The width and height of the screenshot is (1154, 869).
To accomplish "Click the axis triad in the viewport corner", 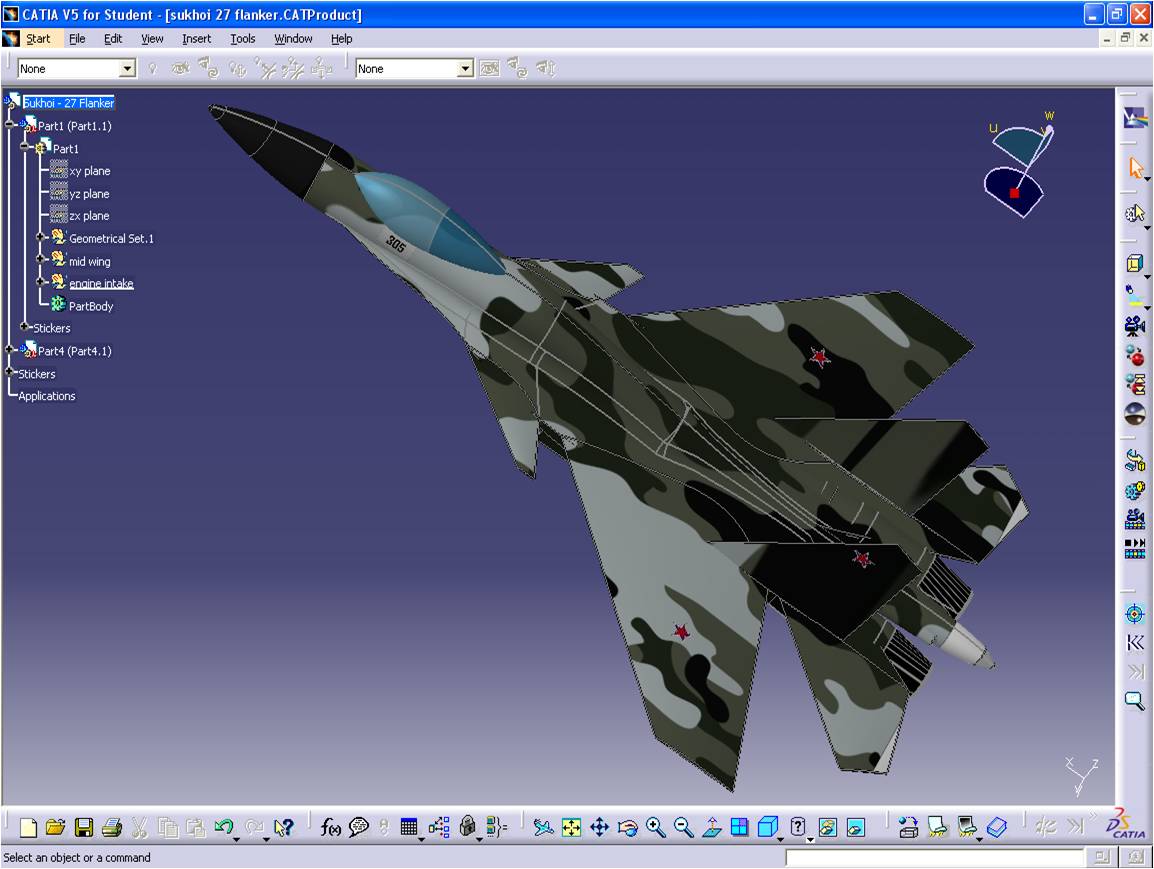I will (1080, 776).
